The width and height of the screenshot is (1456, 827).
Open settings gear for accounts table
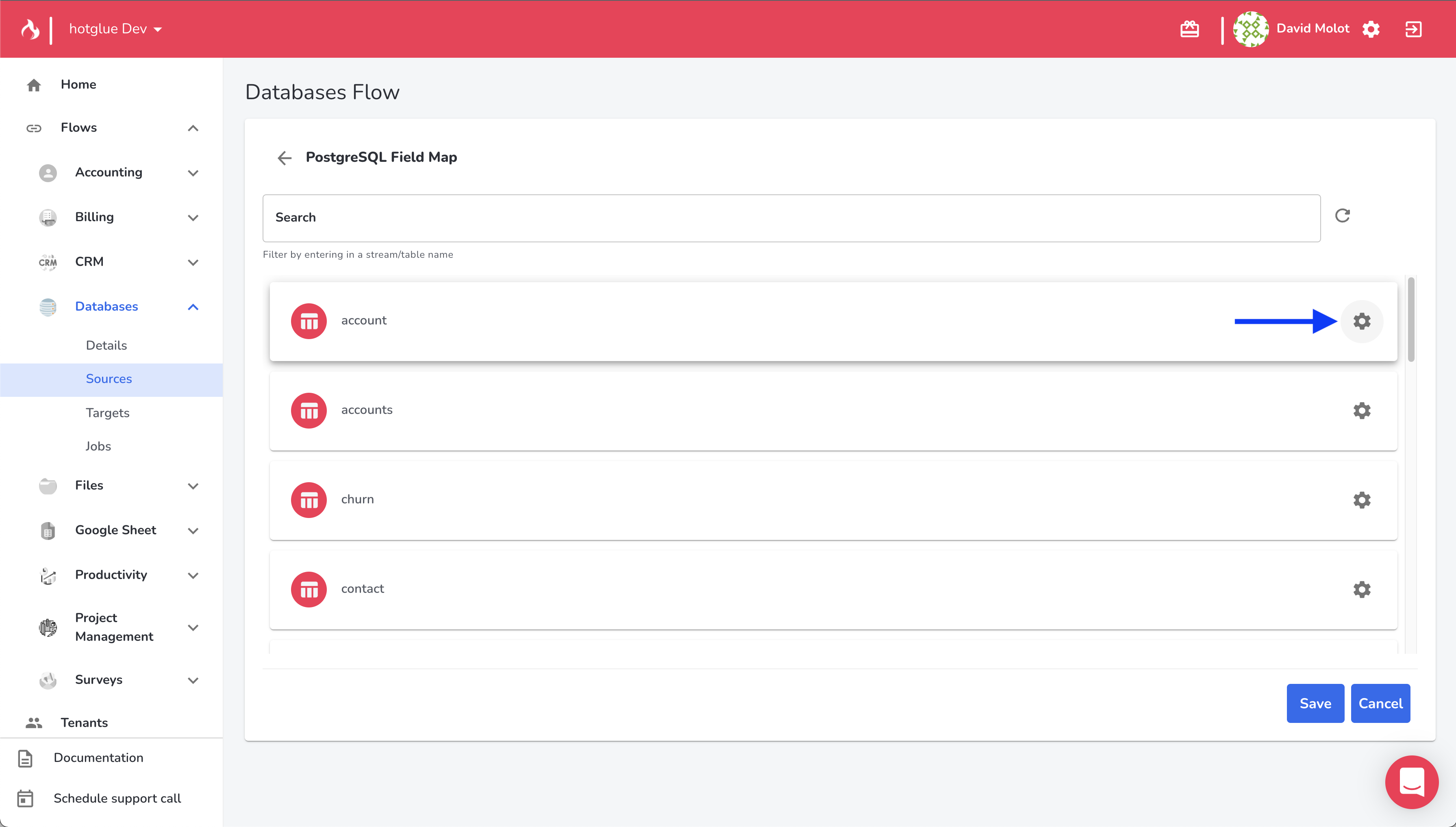1361,411
